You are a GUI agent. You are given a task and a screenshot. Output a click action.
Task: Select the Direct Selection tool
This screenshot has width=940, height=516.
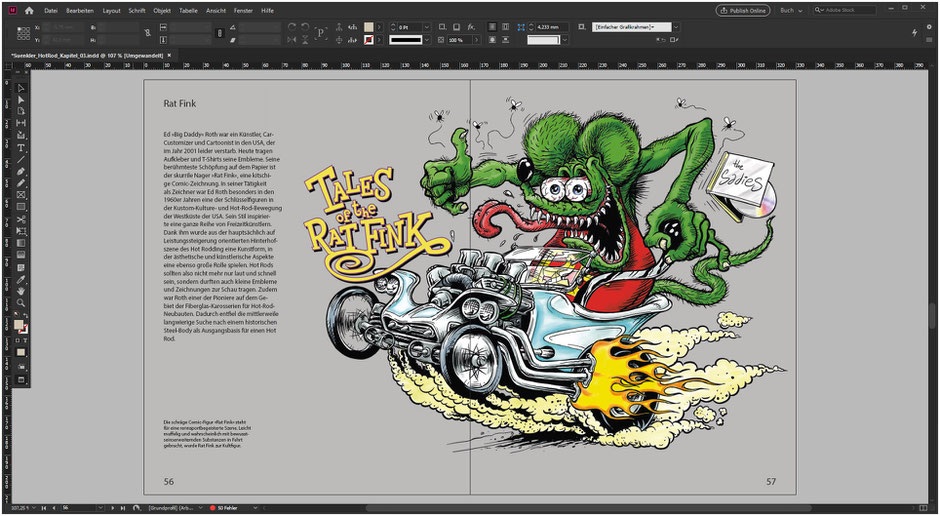[x=21, y=100]
